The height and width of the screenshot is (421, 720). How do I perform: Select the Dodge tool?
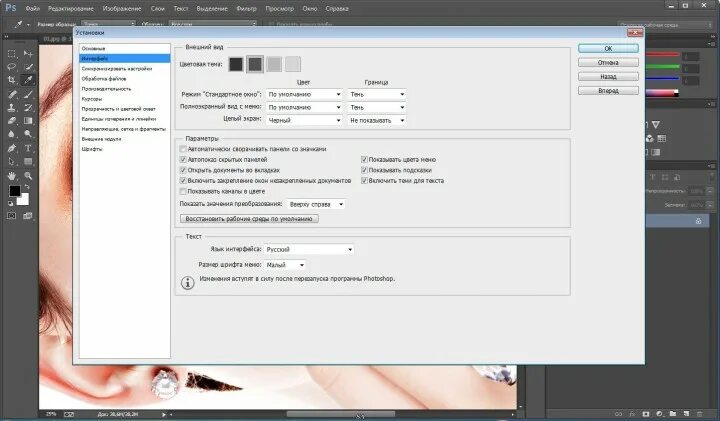pos(28,134)
